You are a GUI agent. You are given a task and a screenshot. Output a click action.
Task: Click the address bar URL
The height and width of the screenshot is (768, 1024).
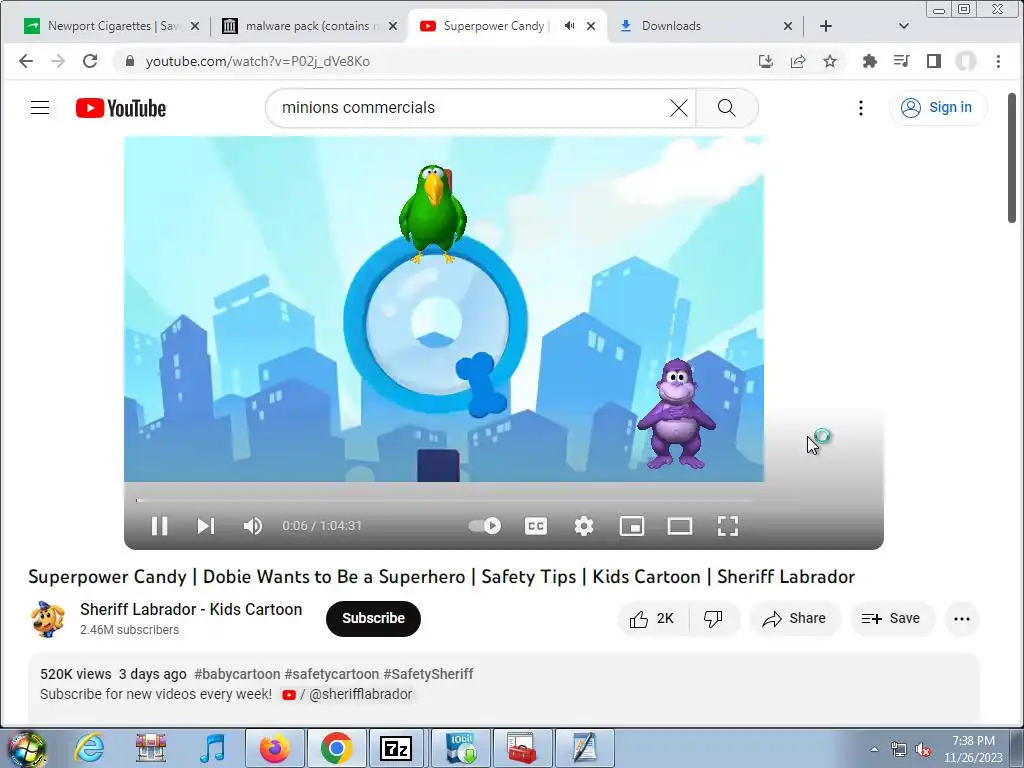(258, 61)
